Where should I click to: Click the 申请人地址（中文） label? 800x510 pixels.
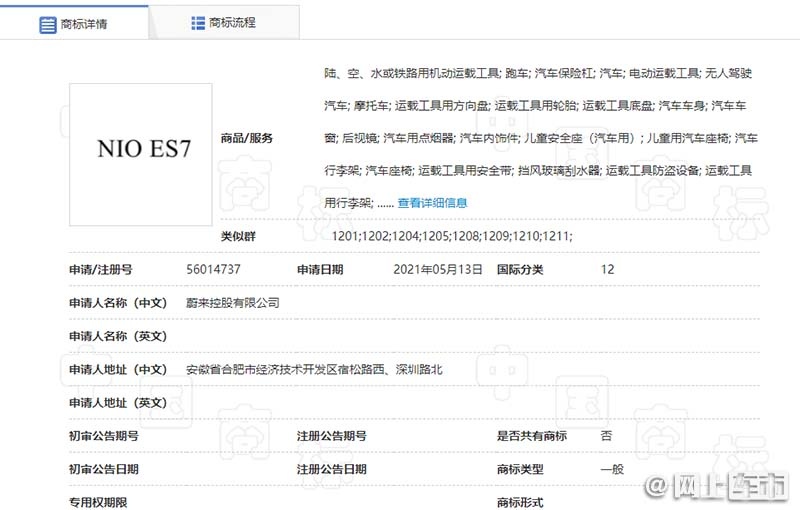coord(118,369)
